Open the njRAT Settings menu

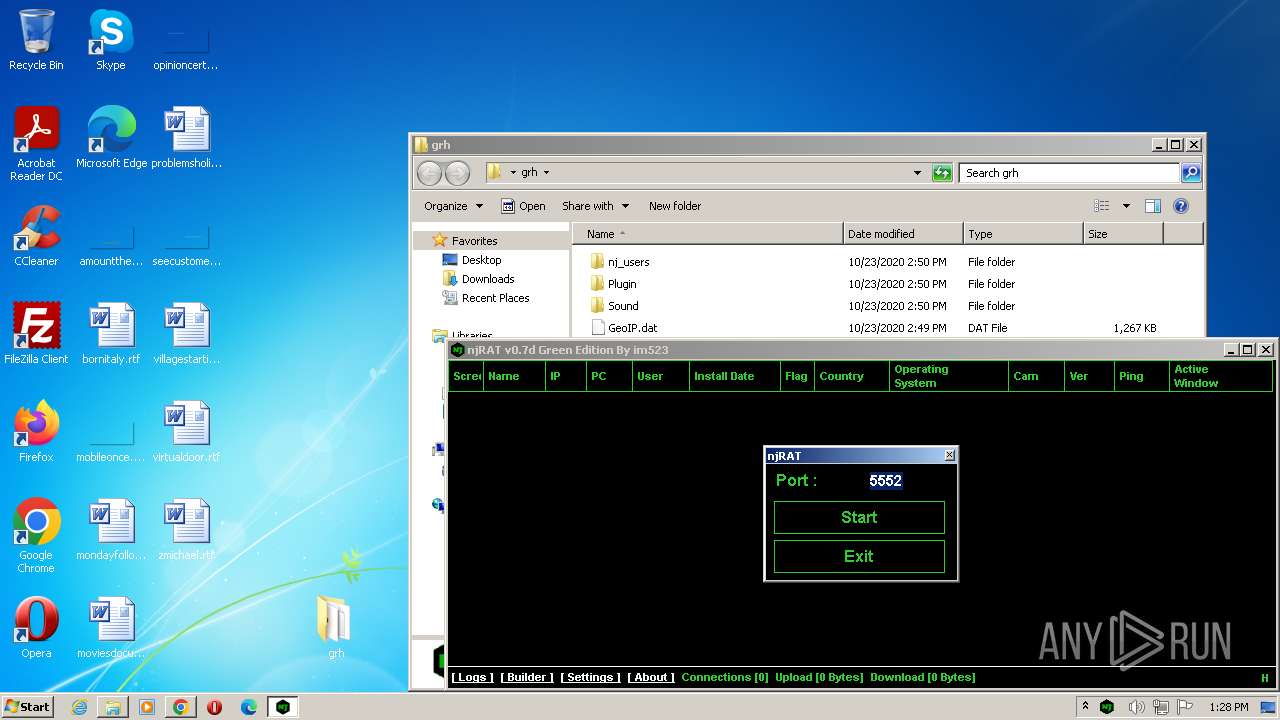click(590, 677)
